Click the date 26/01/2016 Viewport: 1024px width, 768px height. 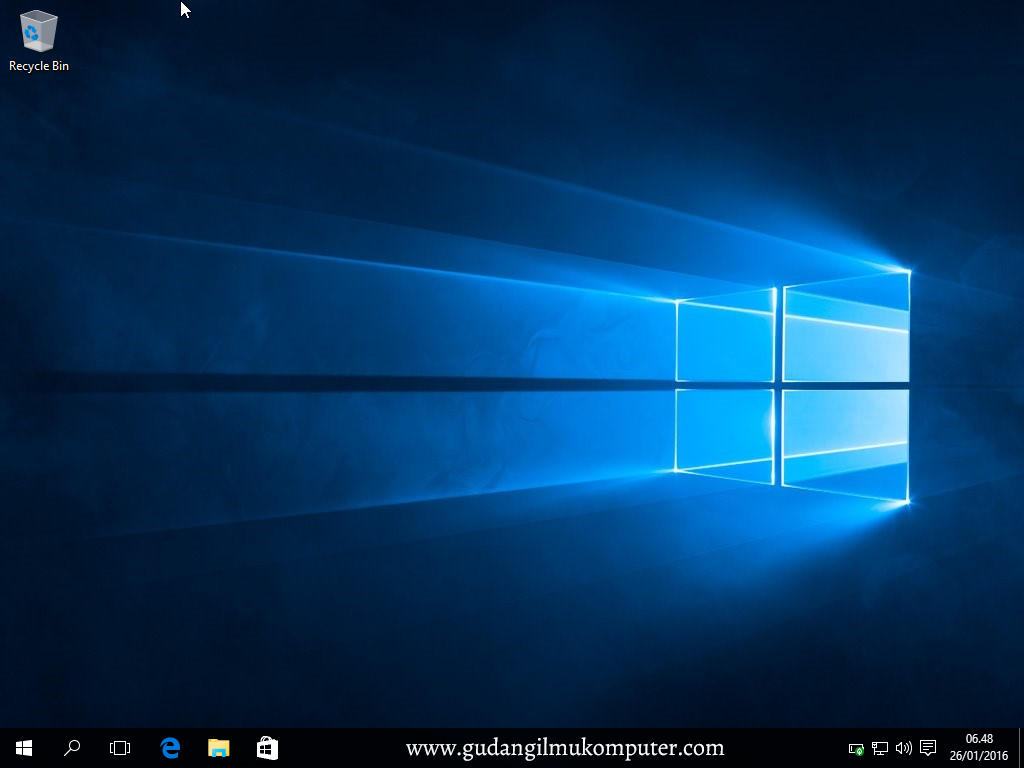[x=980, y=755]
